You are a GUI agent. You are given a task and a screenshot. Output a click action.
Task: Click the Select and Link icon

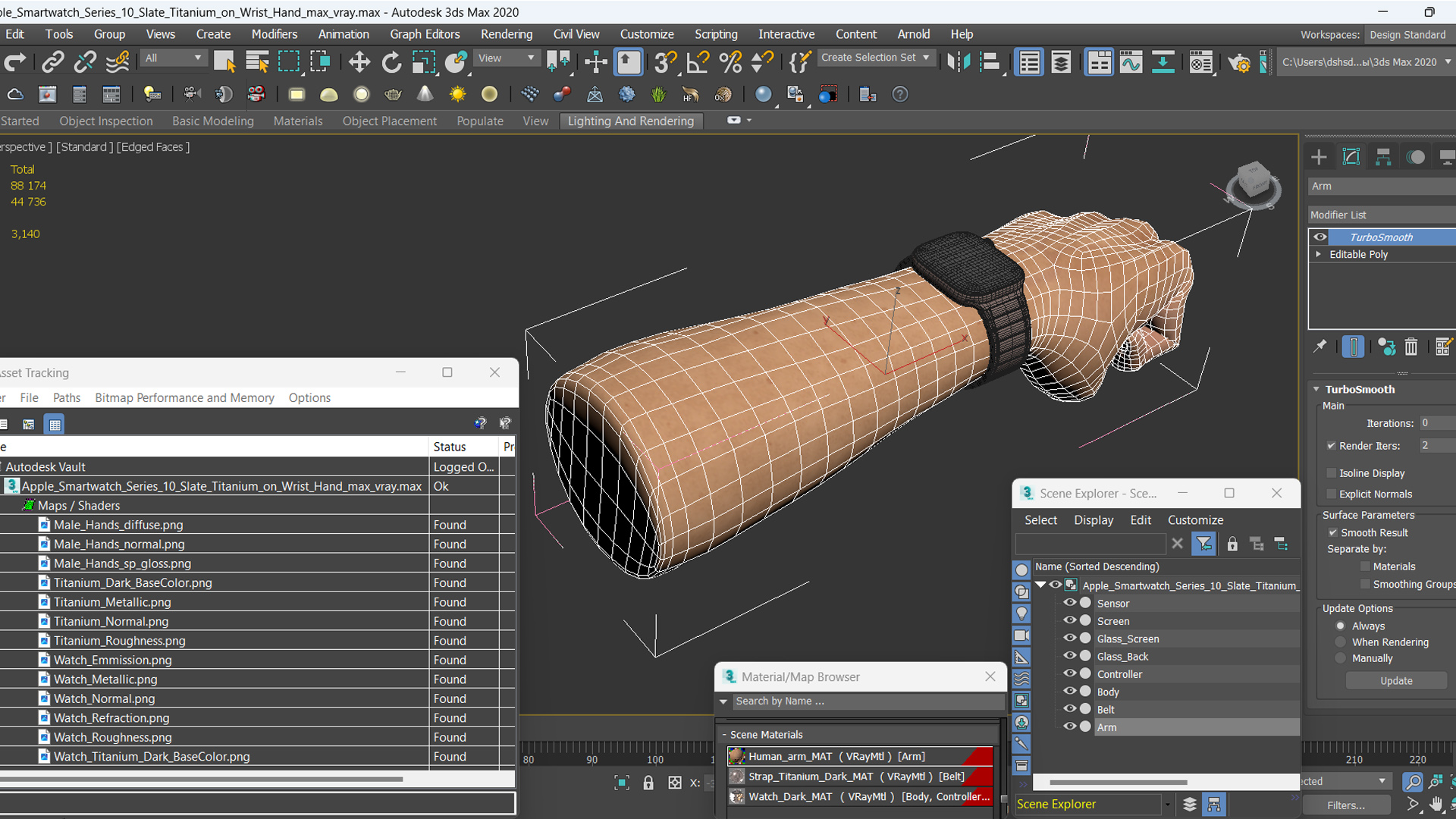tap(52, 61)
